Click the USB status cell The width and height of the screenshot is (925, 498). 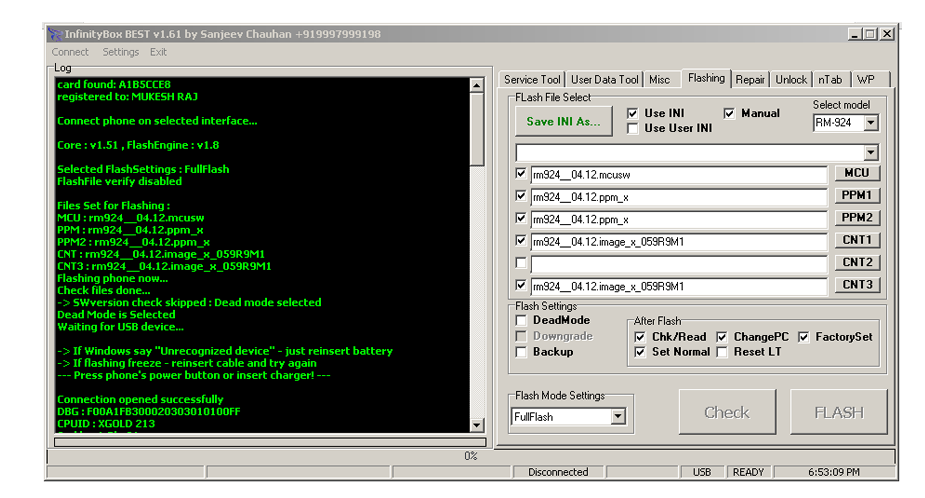click(x=701, y=472)
